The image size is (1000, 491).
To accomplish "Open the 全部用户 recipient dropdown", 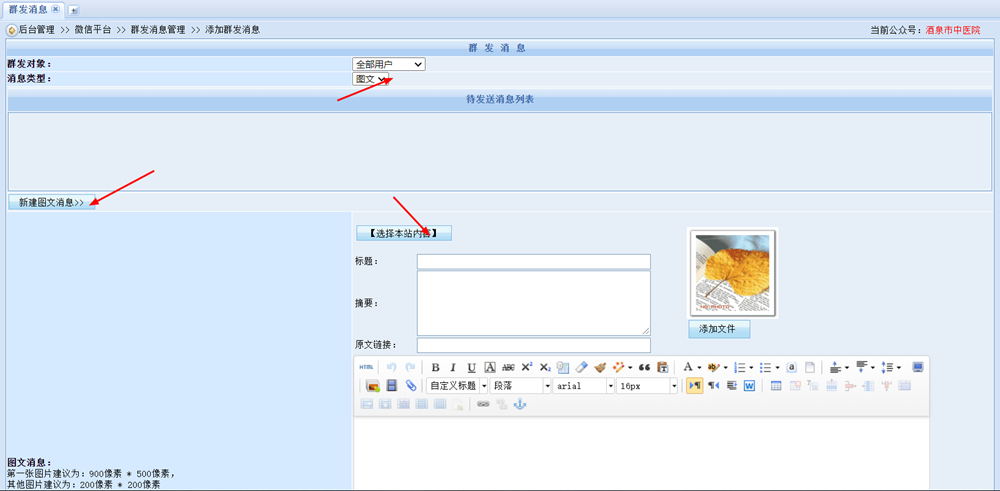I will pyautogui.click(x=389, y=64).
